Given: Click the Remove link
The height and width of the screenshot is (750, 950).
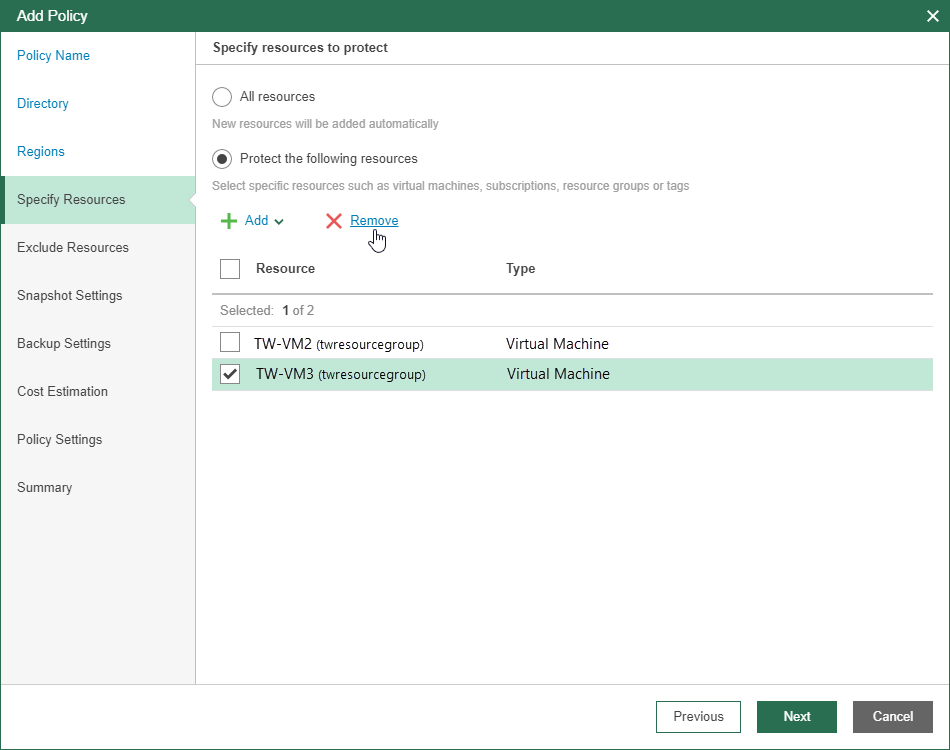Looking at the screenshot, I should [x=374, y=221].
